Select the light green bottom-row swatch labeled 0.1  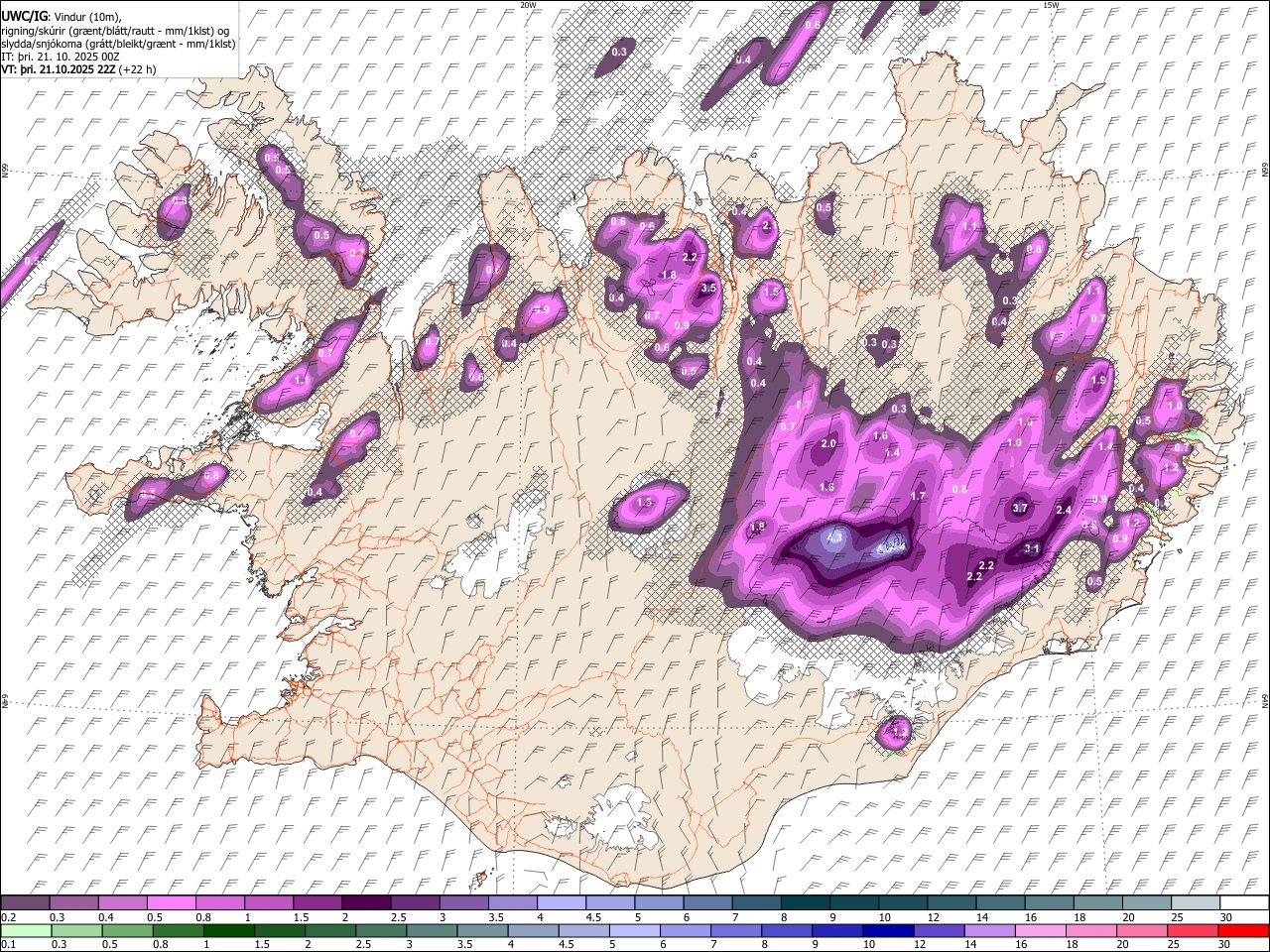[x=25, y=930]
